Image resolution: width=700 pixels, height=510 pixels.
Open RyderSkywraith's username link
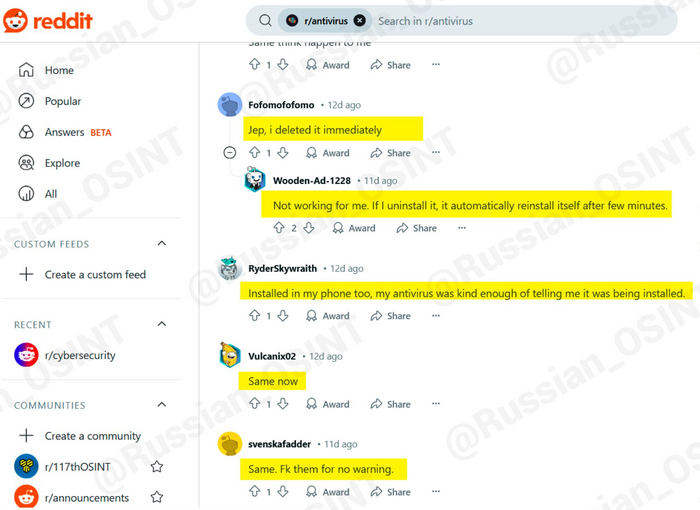[x=283, y=268]
